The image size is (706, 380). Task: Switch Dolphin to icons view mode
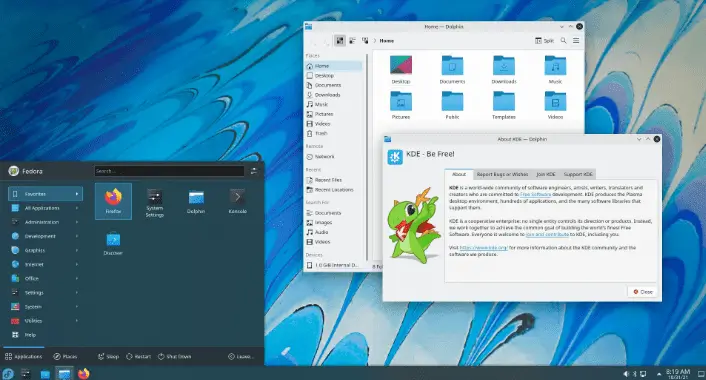340,41
